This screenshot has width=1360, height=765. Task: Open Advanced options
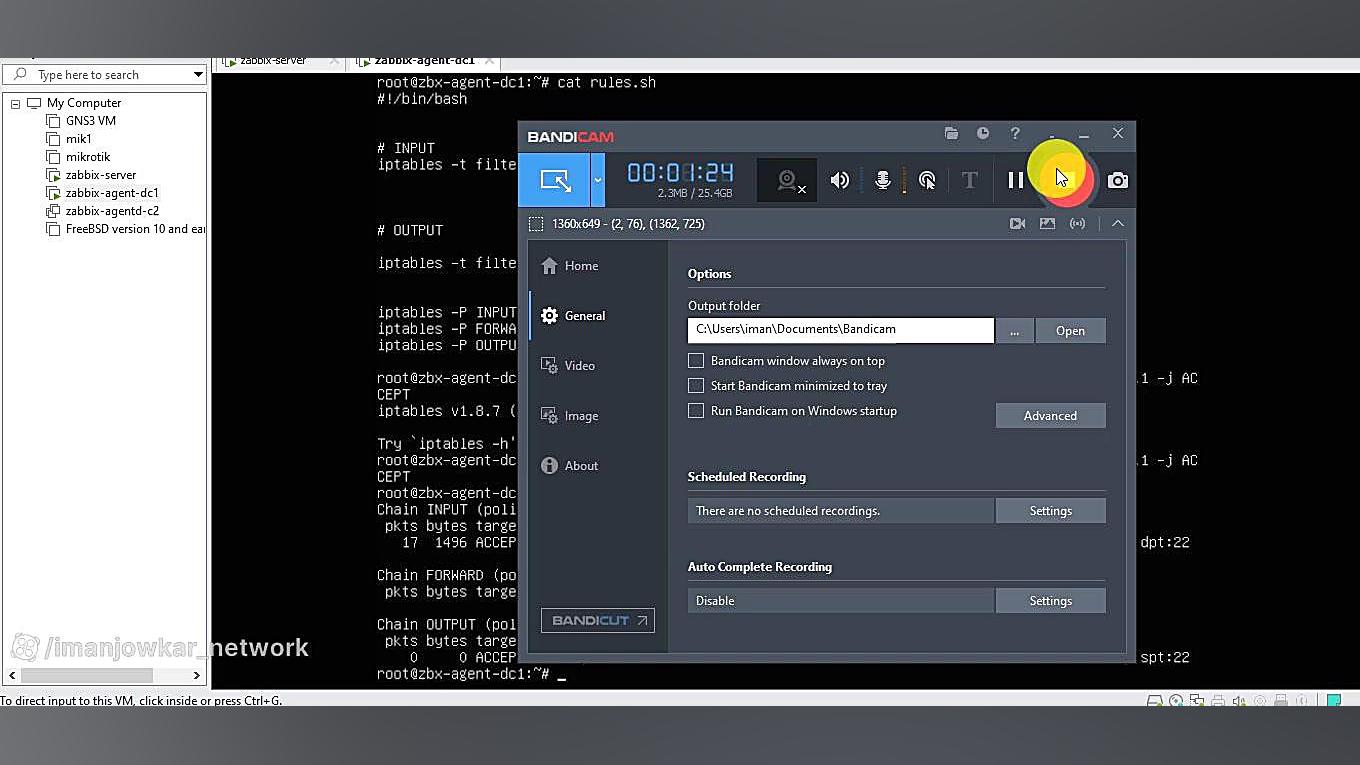pos(1050,416)
